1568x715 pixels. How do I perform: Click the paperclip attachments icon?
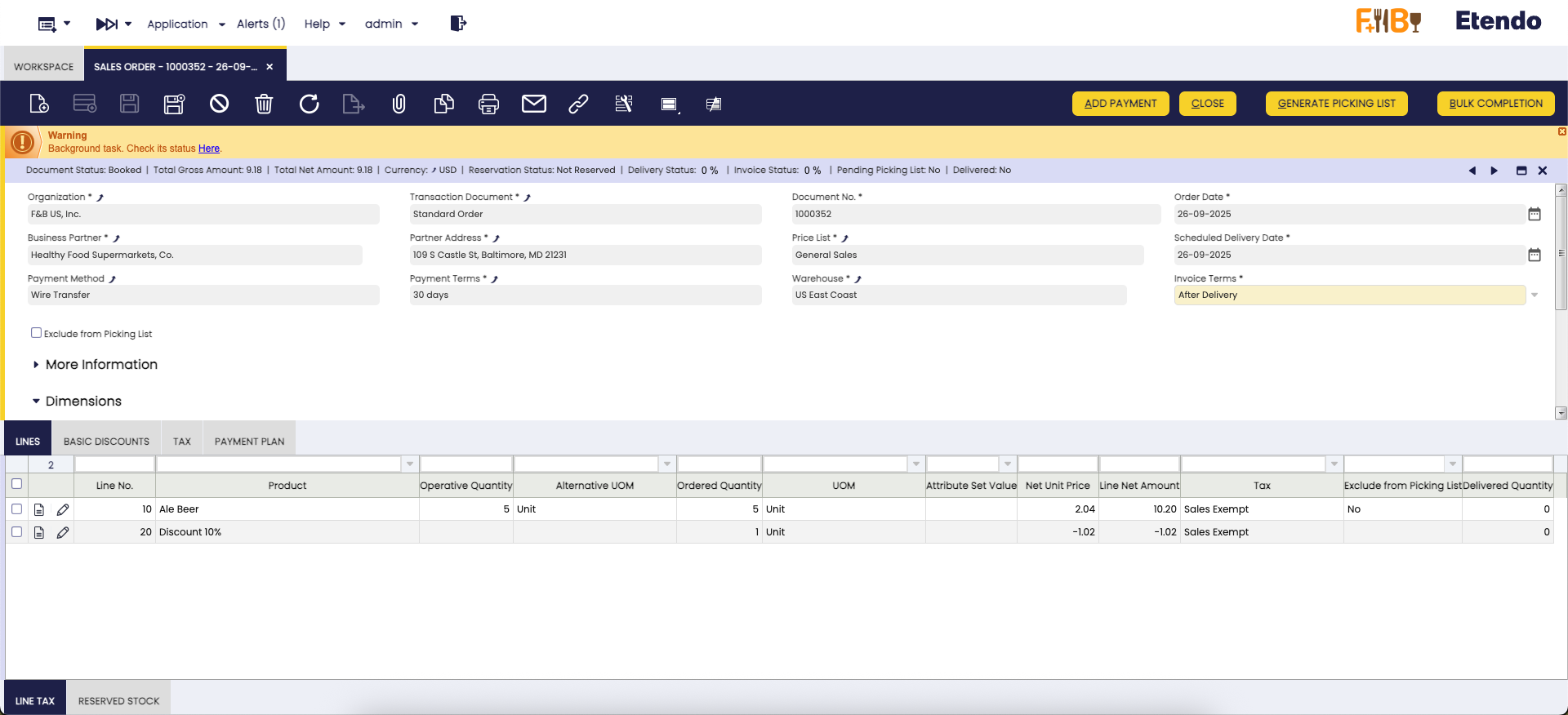point(399,104)
